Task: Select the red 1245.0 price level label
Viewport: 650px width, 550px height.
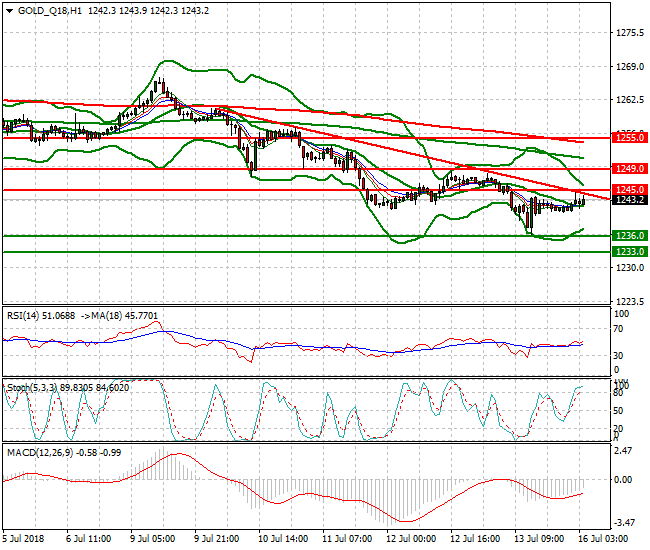Action: point(630,190)
